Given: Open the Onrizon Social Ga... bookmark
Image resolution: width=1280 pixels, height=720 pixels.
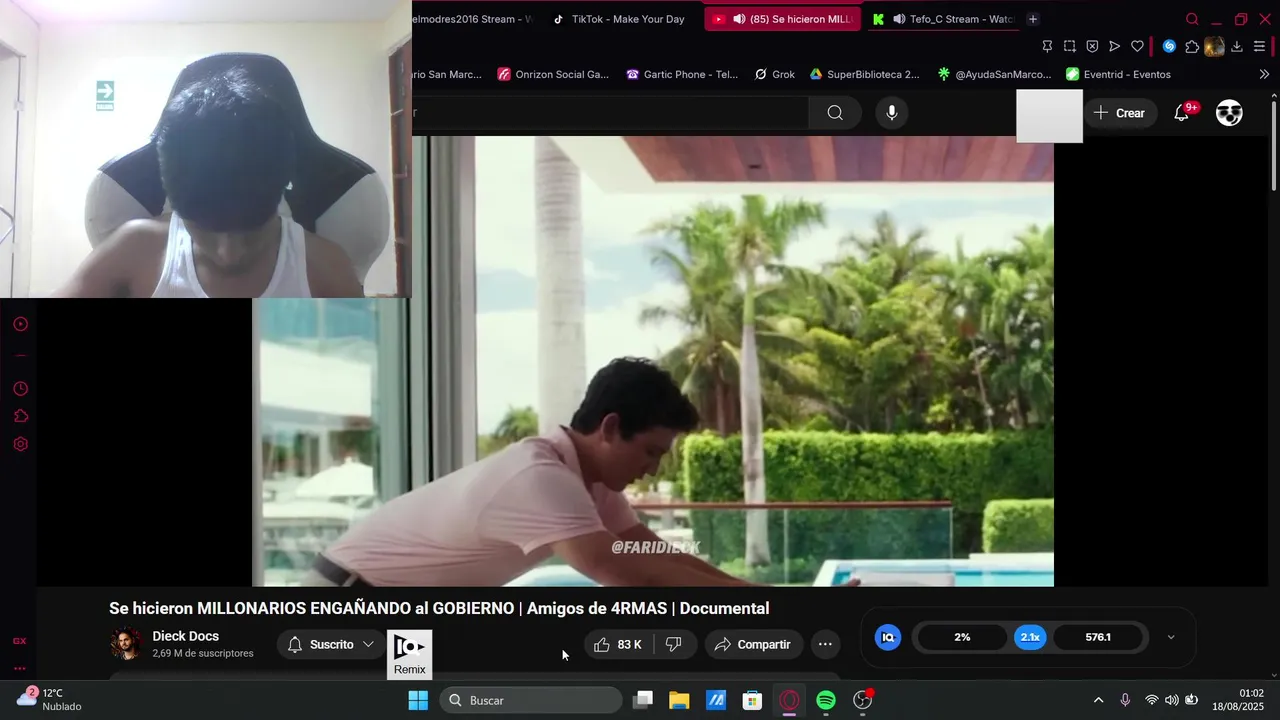Looking at the screenshot, I should [553, 74].
